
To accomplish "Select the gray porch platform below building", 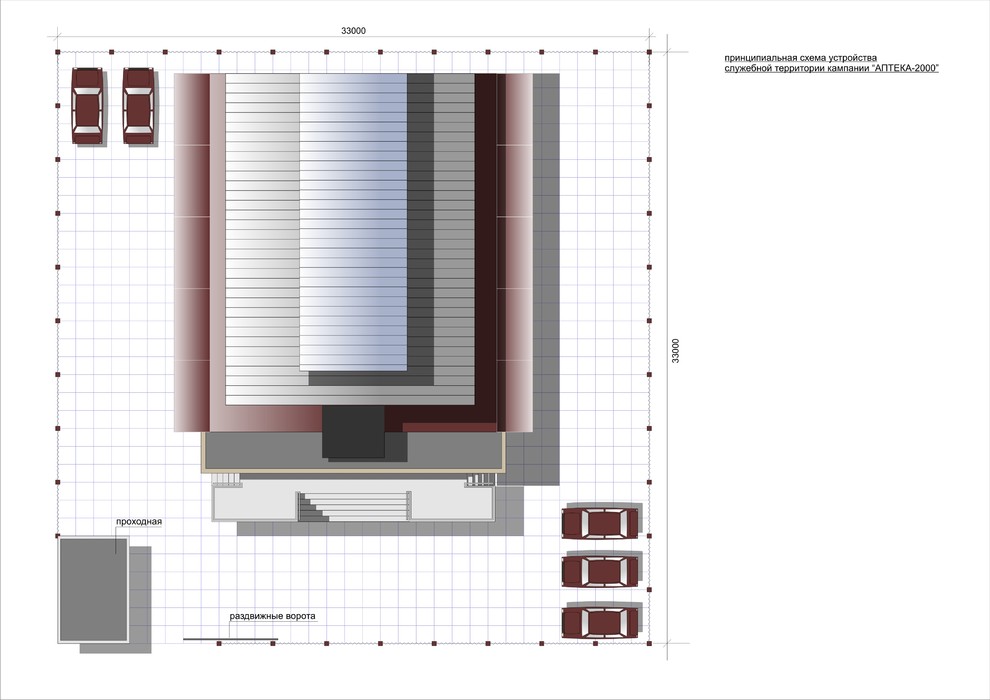I will pos(354,452).
